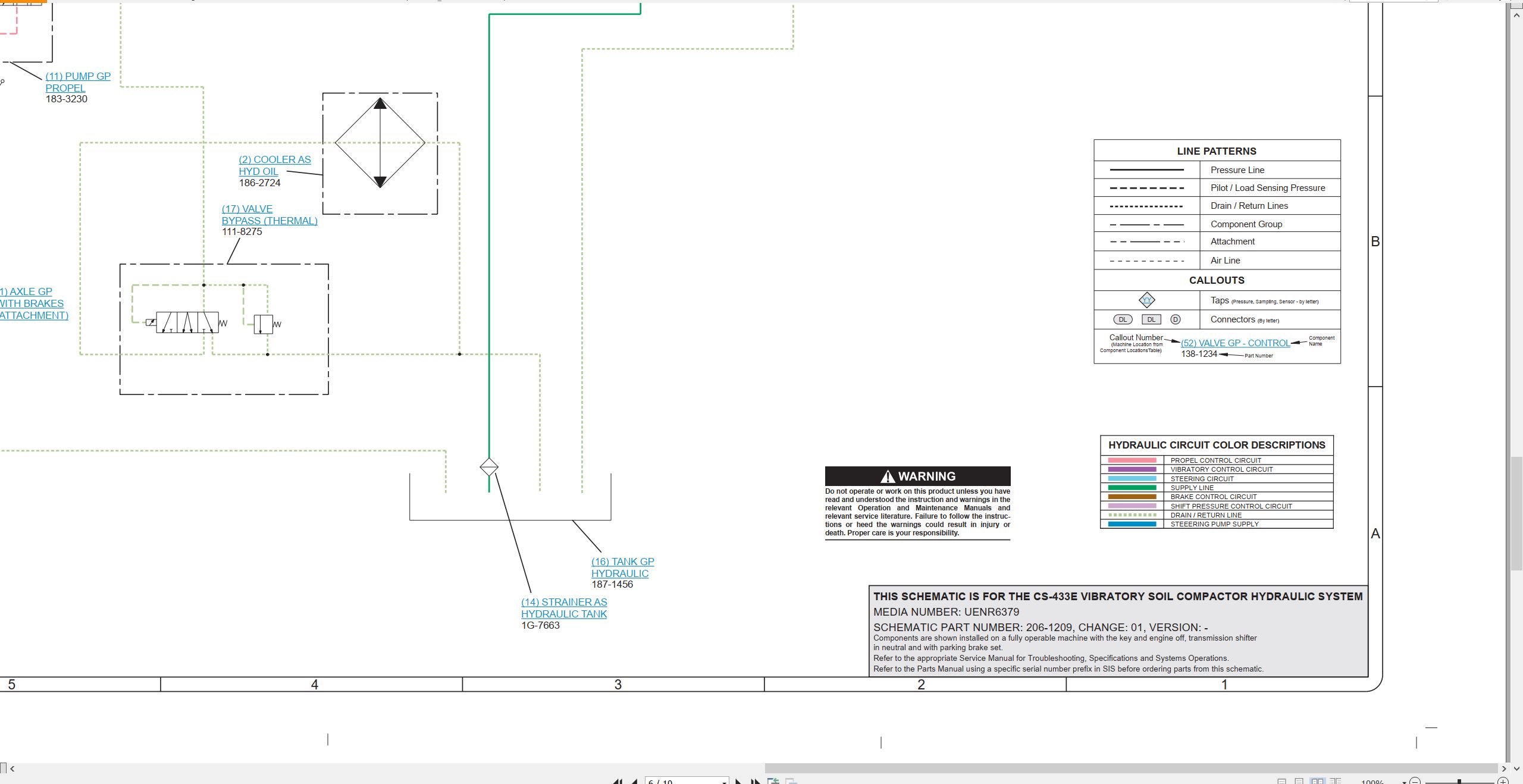The width and height of the screenshot is (1523, 784).
Task: Click the WARNING header box
Action: point(917,476)
